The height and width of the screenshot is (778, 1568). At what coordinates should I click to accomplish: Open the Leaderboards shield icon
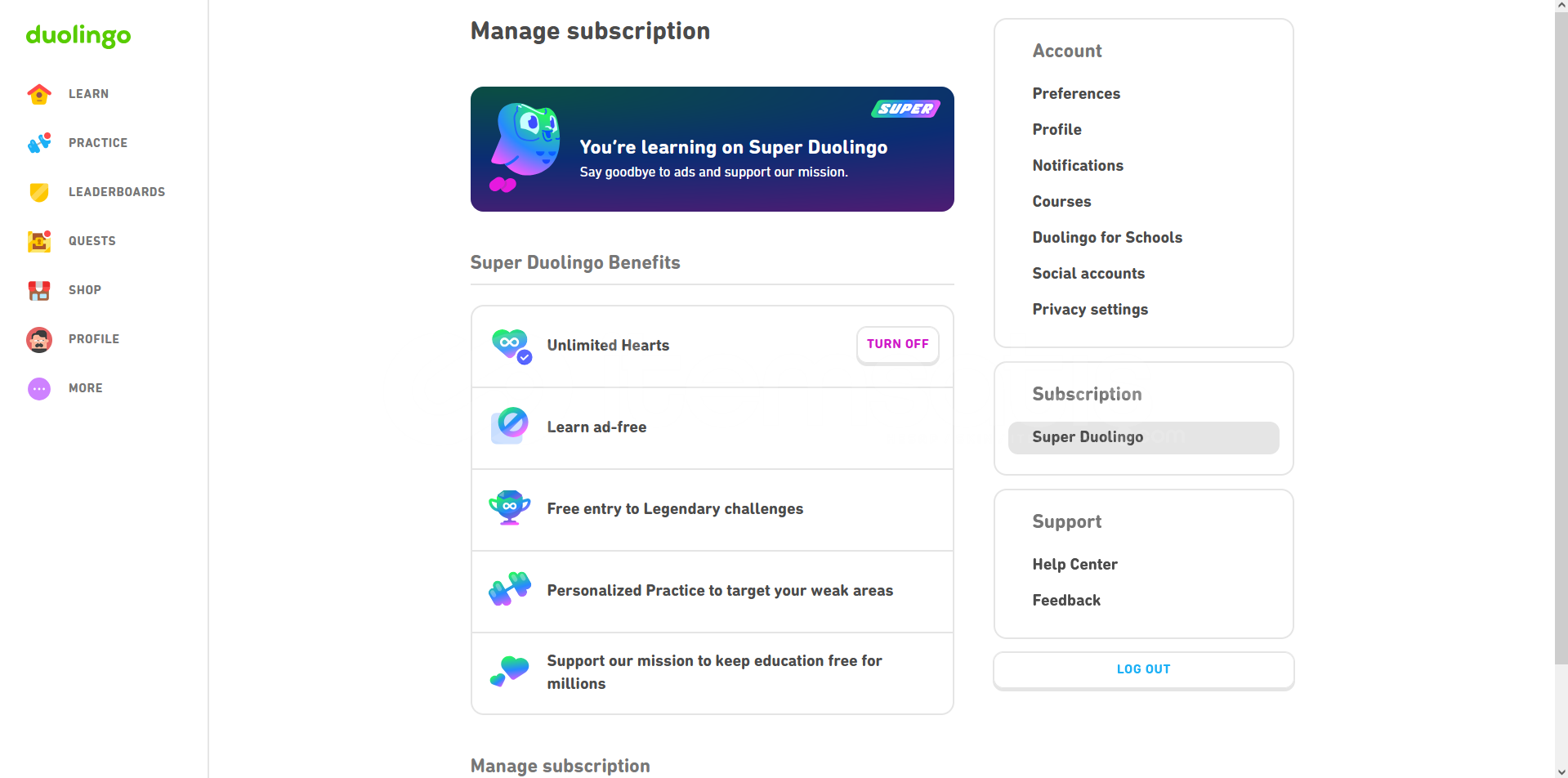click(39, 192)
